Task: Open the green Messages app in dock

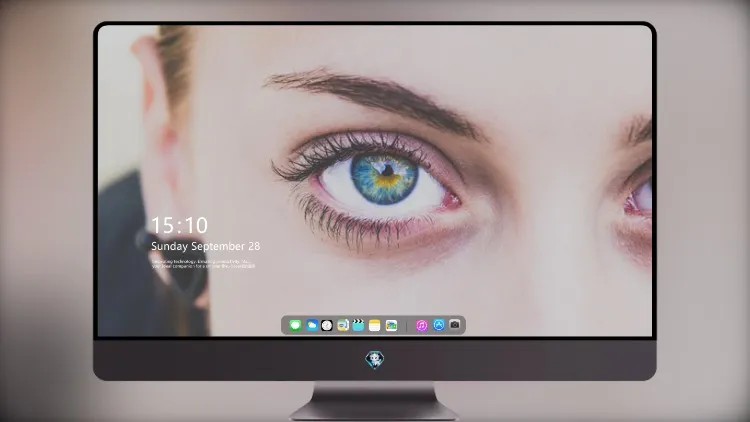Action: [295, 325]
